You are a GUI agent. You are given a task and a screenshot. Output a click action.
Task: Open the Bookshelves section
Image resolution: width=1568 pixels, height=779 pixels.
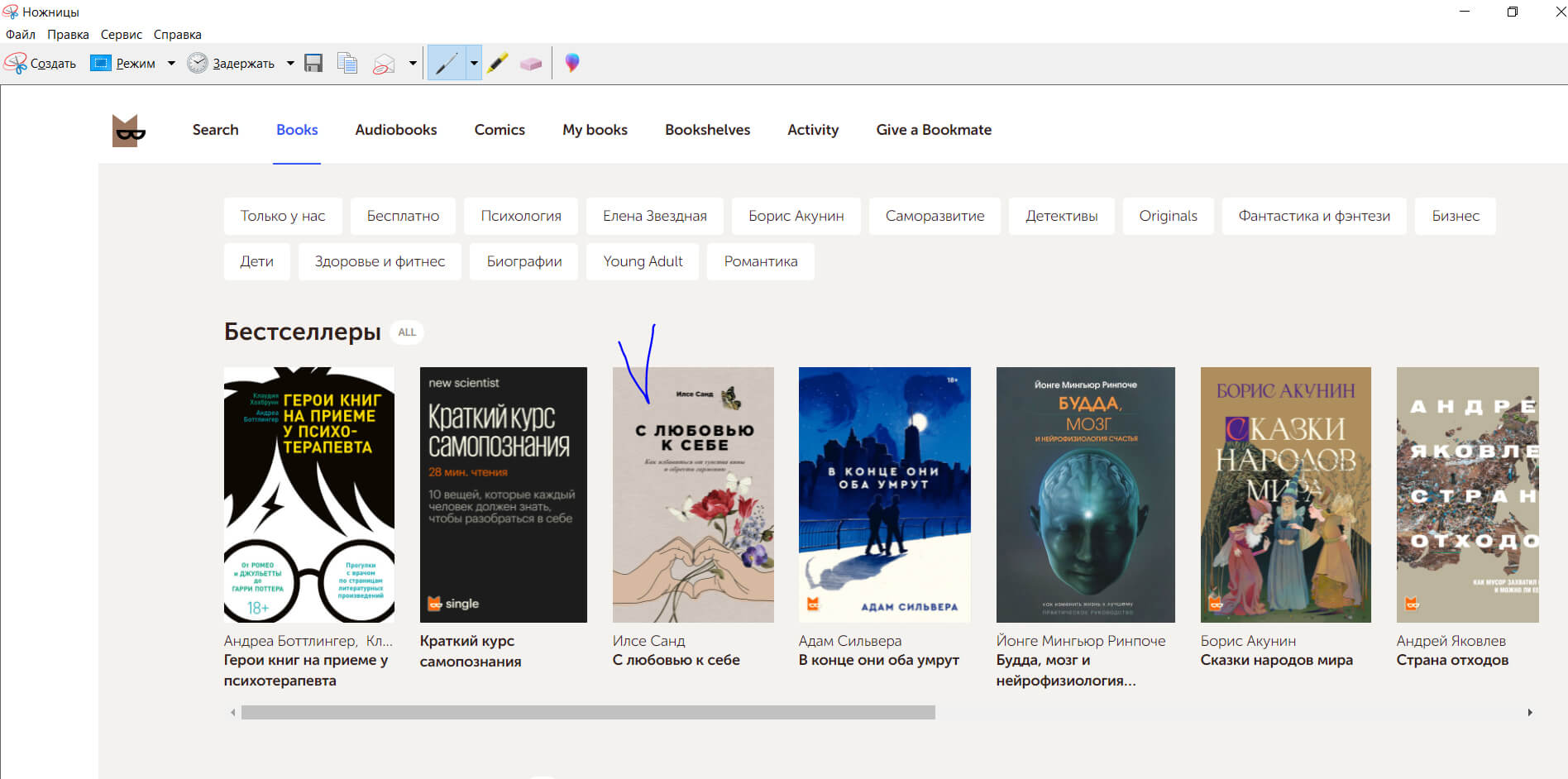(x=707, y=130)
